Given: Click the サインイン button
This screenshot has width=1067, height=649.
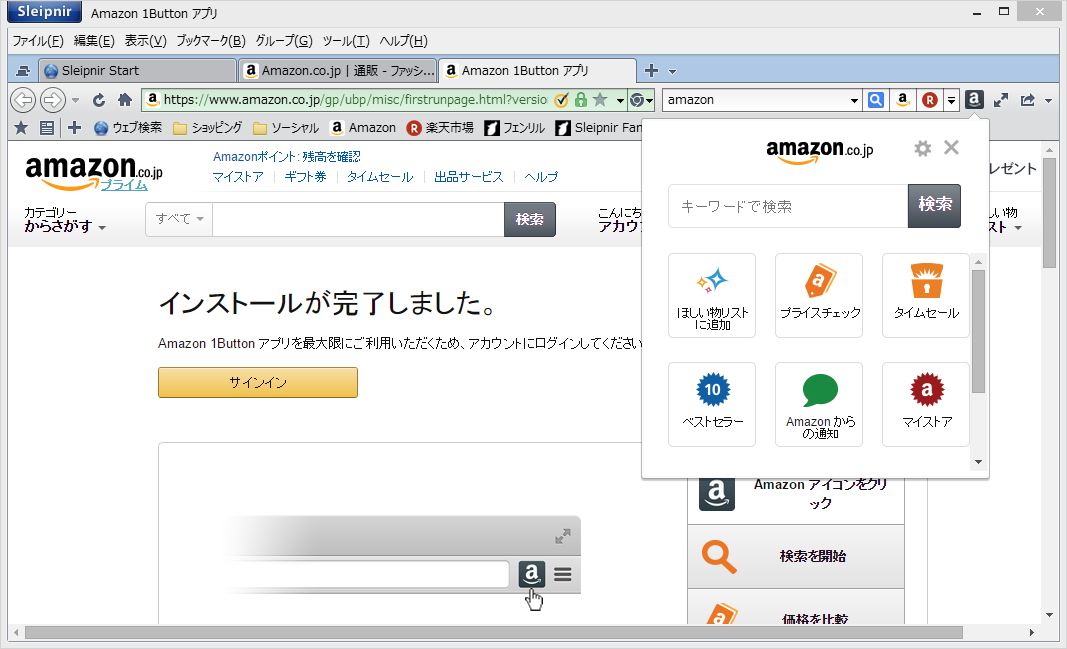Looking at the screenshot, I should point(257,382).
